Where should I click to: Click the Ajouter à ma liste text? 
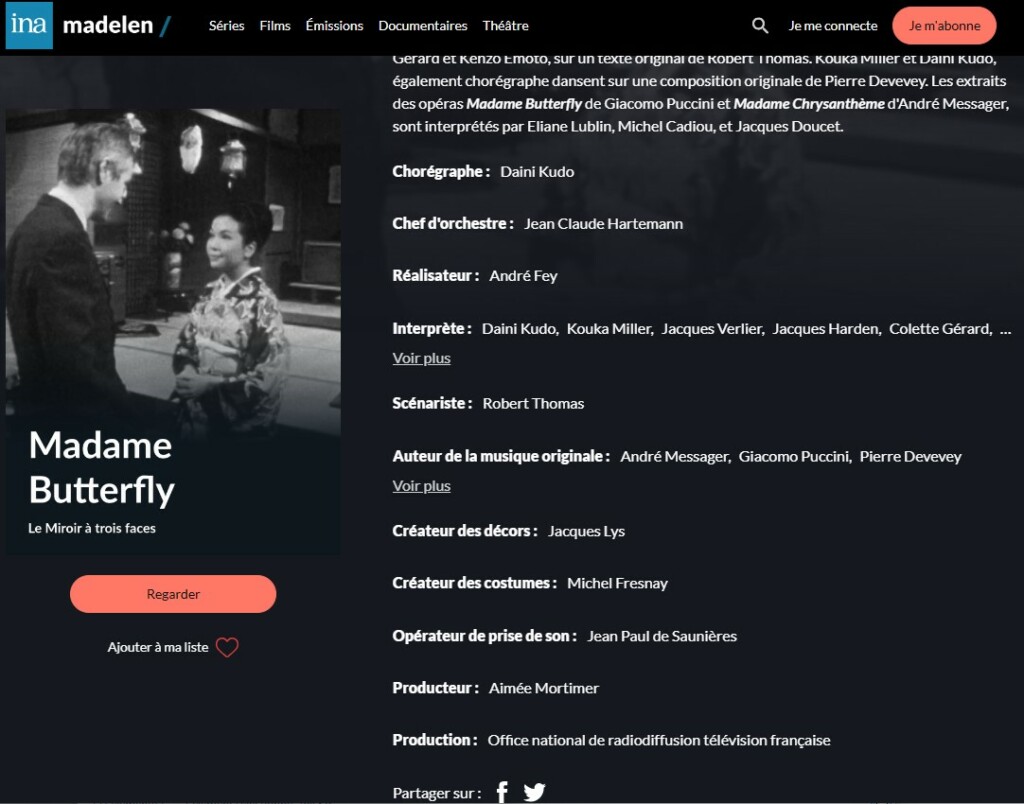[x=158, y=647]
